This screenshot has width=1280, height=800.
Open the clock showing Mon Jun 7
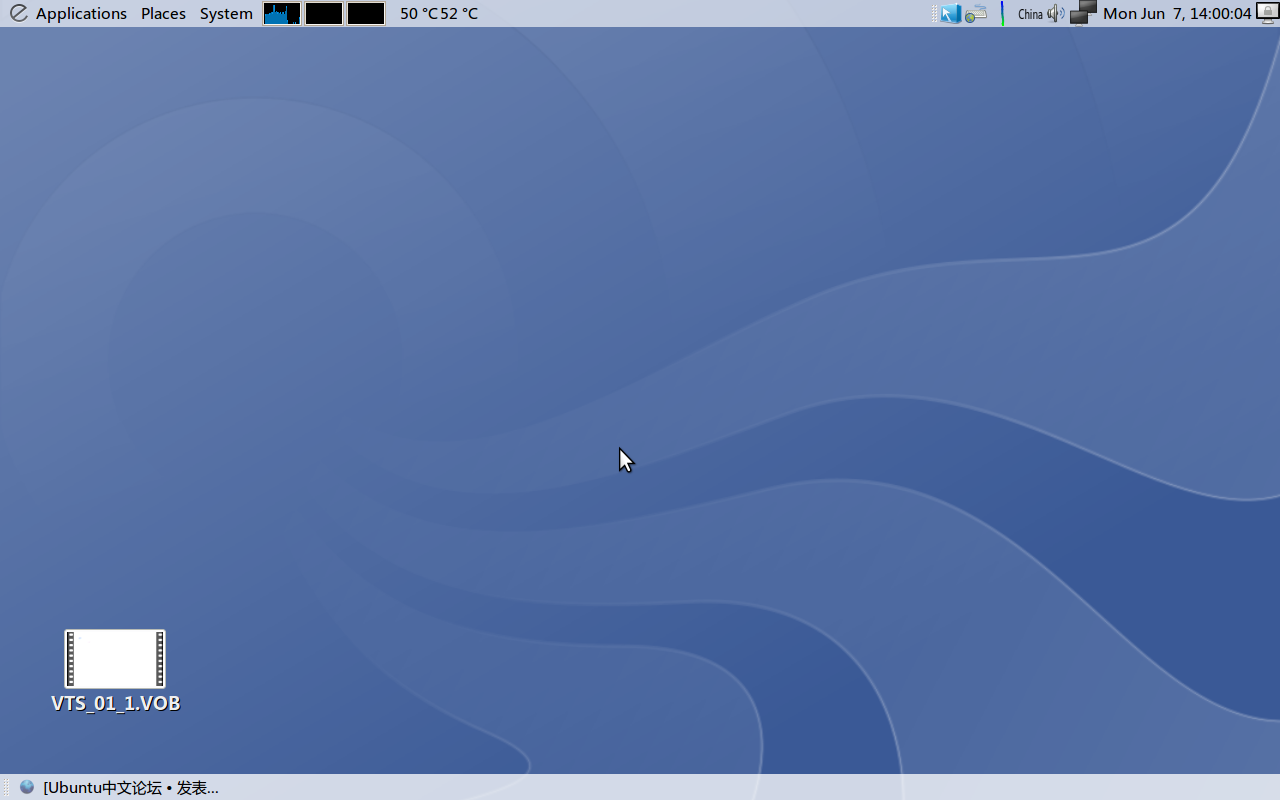pos(1177,13)
